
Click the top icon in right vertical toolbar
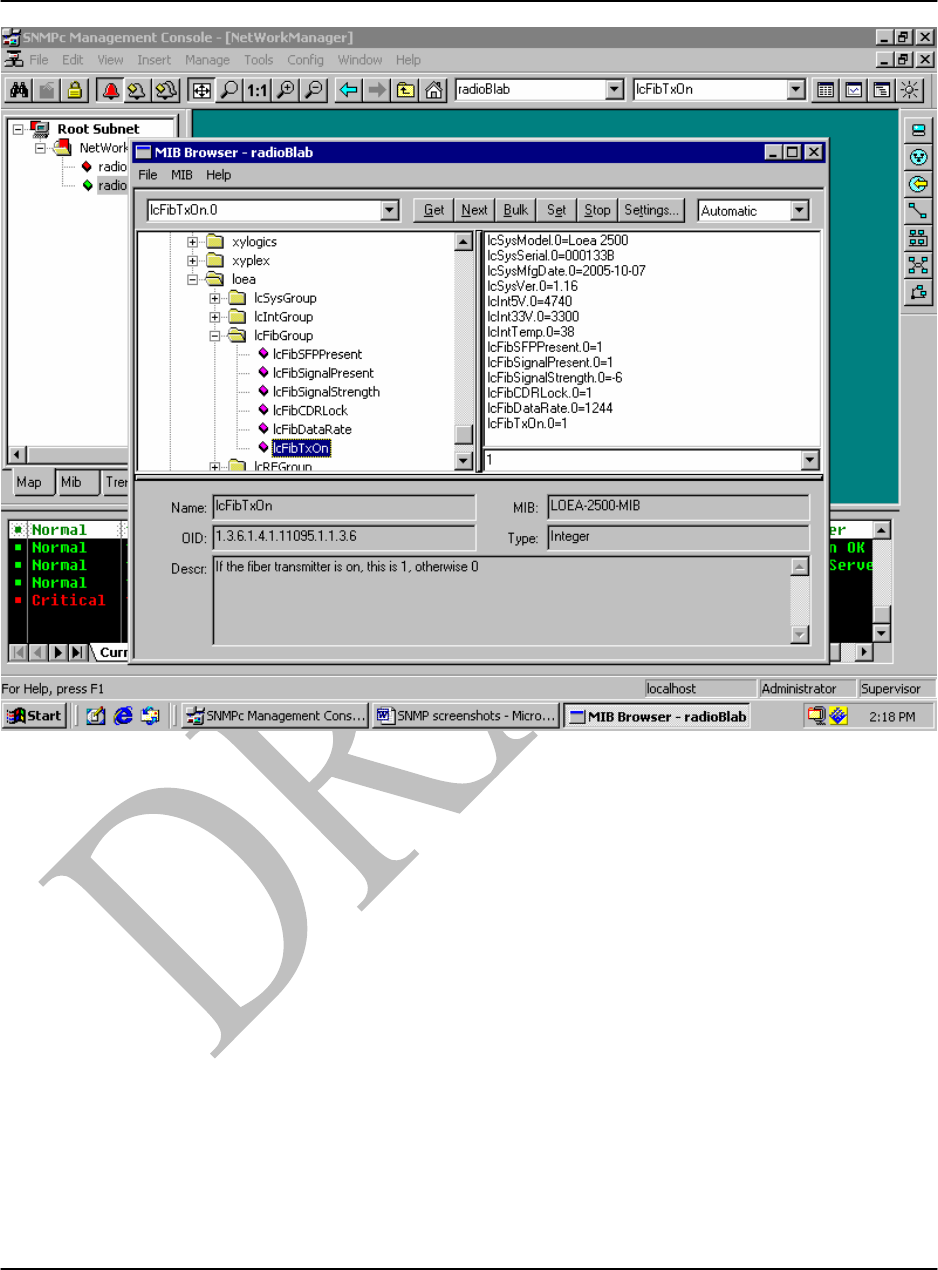pos(917,132)
